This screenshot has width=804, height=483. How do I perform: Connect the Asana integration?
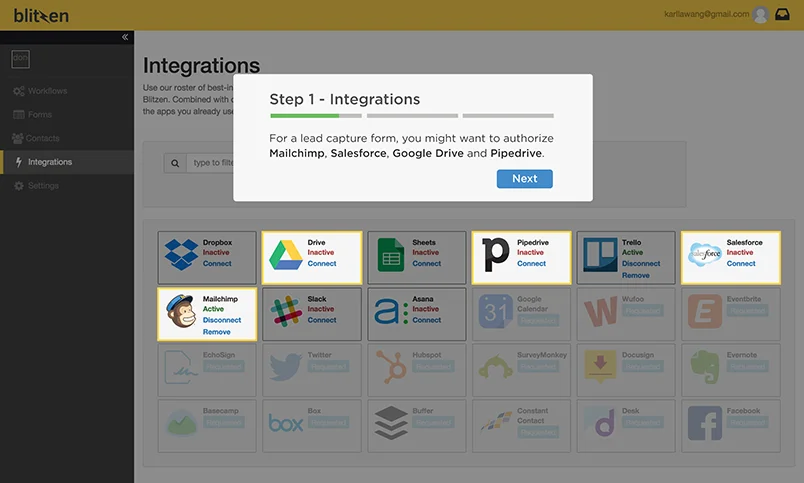tap(427, 320)
